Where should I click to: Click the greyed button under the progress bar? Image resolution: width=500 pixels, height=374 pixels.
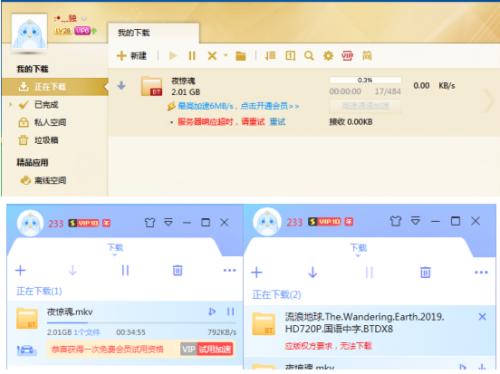click(365, 106)
